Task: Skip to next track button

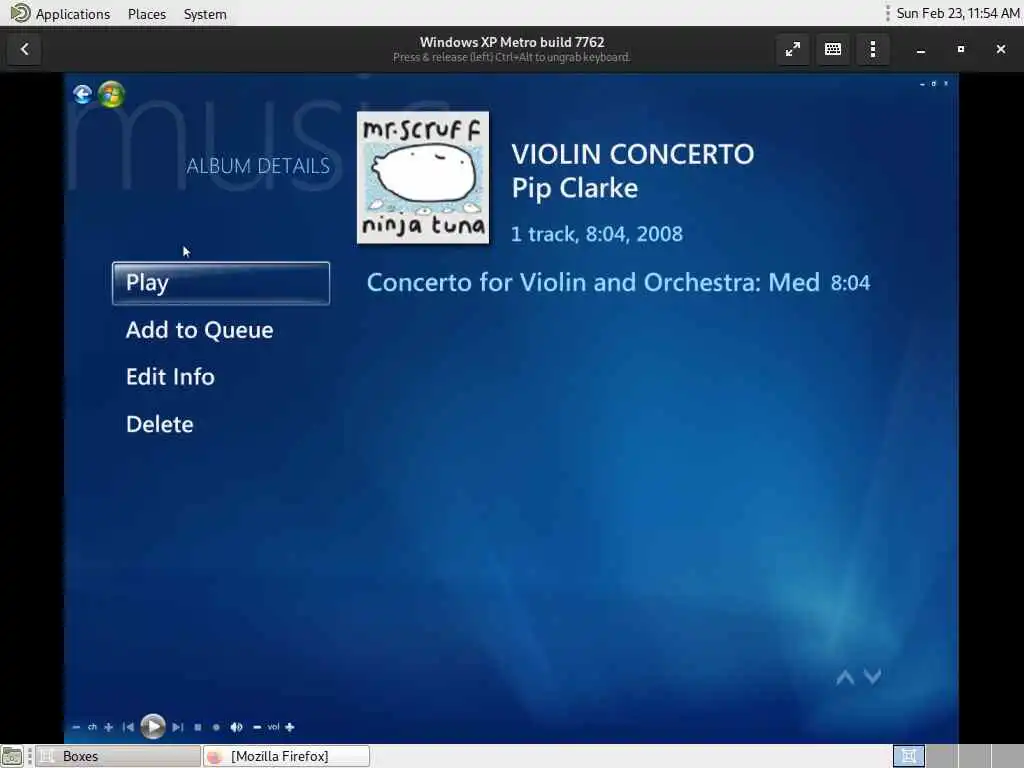Action: point(178,727)
